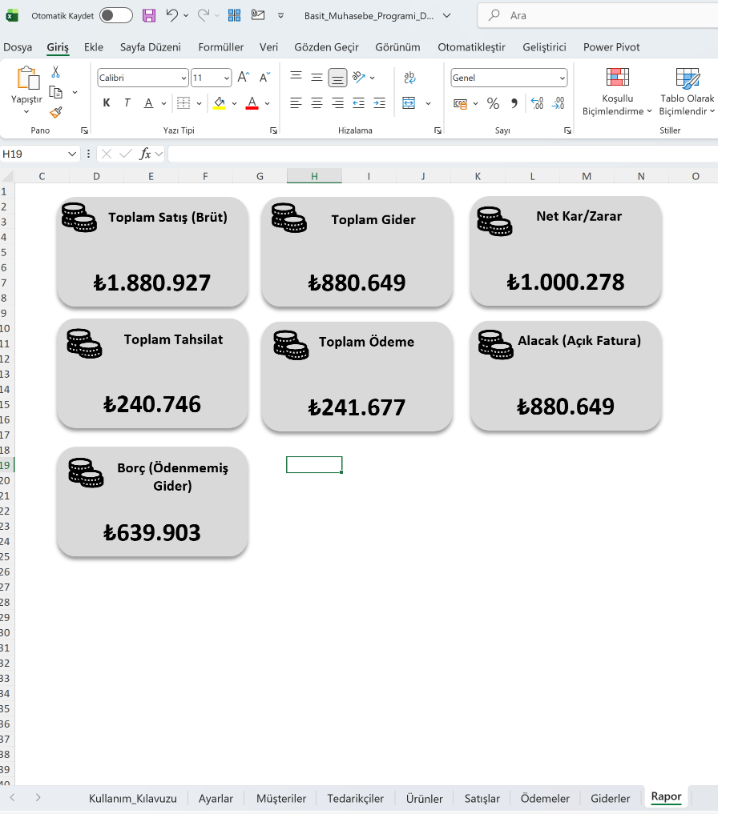750x814 pixels.
Task: Click the H19 name box
Action: [x=39, y=154]
